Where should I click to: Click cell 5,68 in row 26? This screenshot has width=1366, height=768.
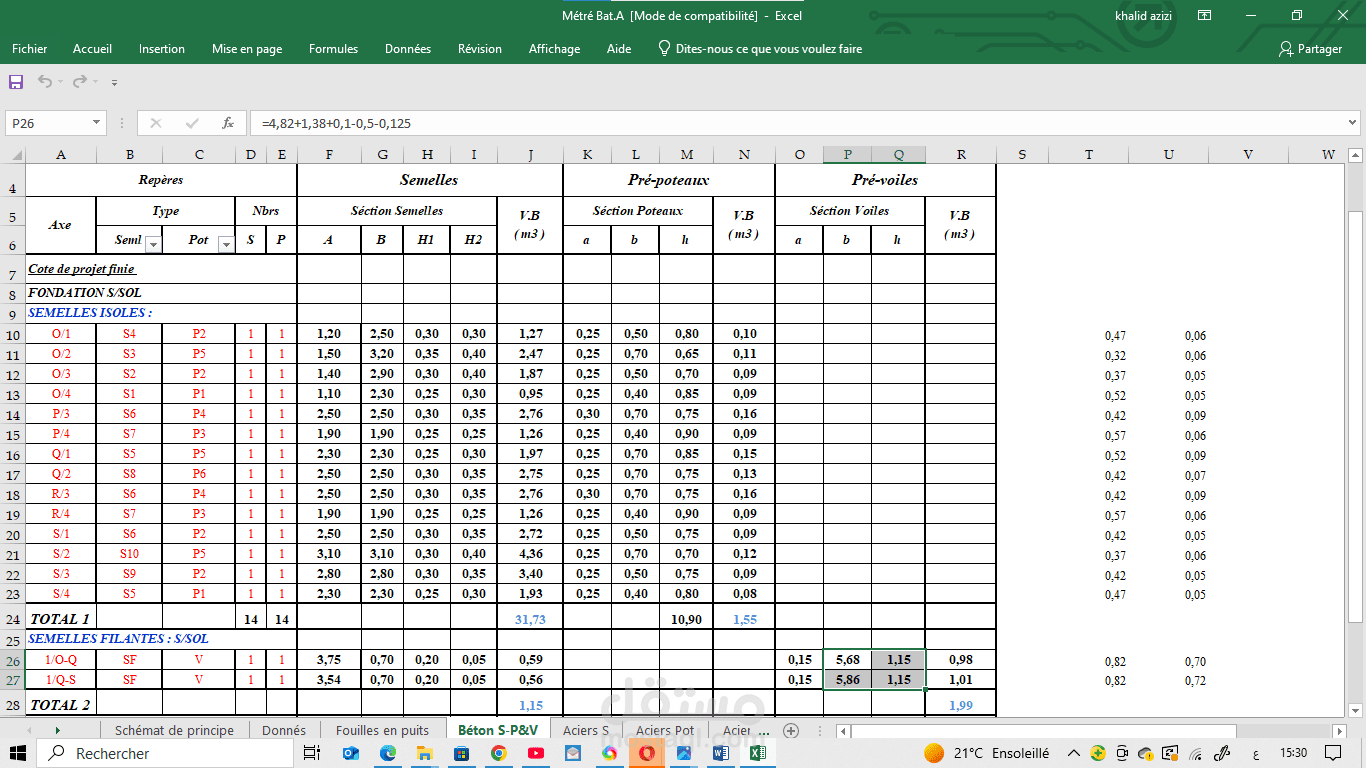(x=847, y=660)
